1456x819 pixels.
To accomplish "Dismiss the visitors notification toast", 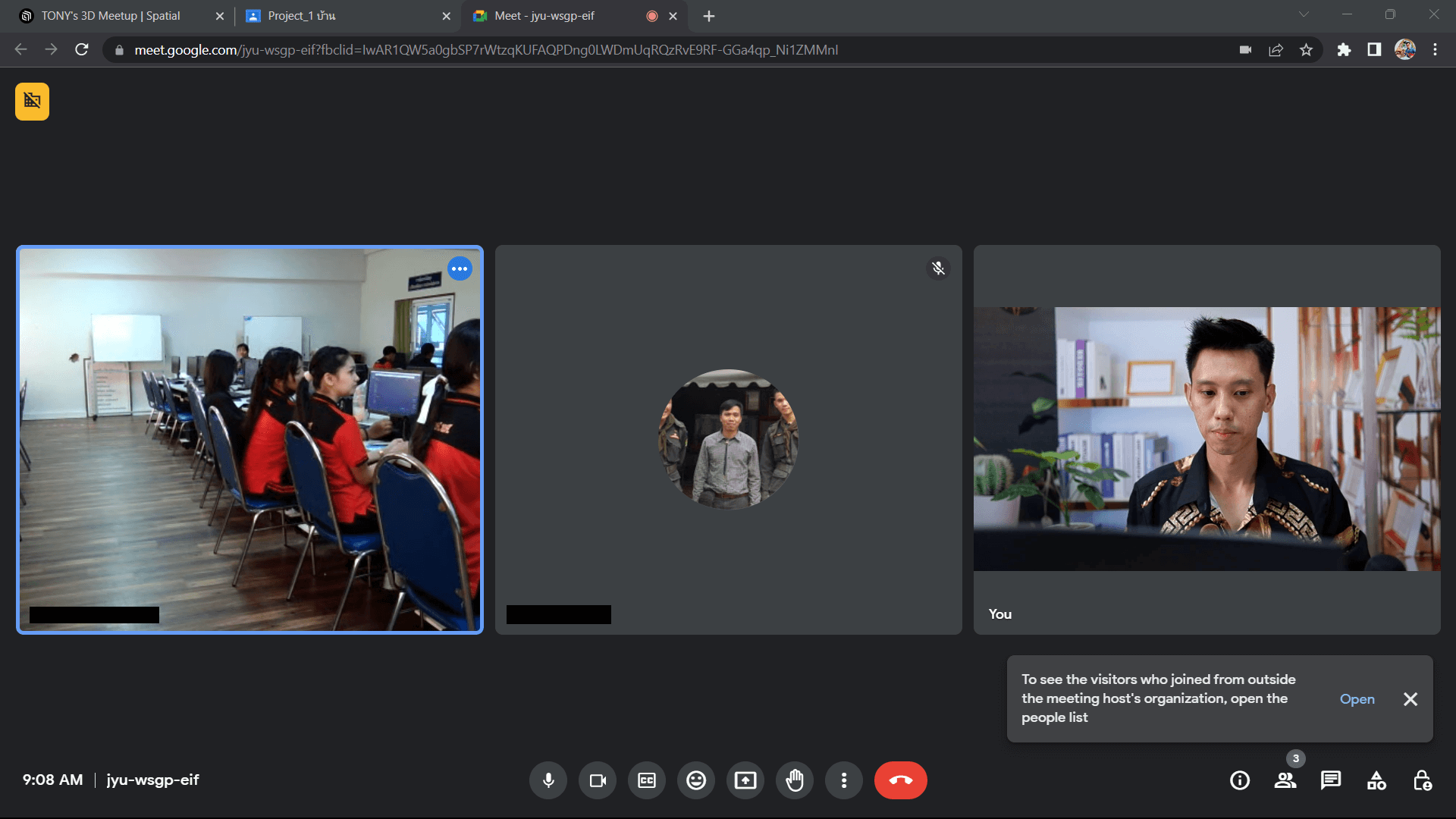I will click(x=1410, y=698).
